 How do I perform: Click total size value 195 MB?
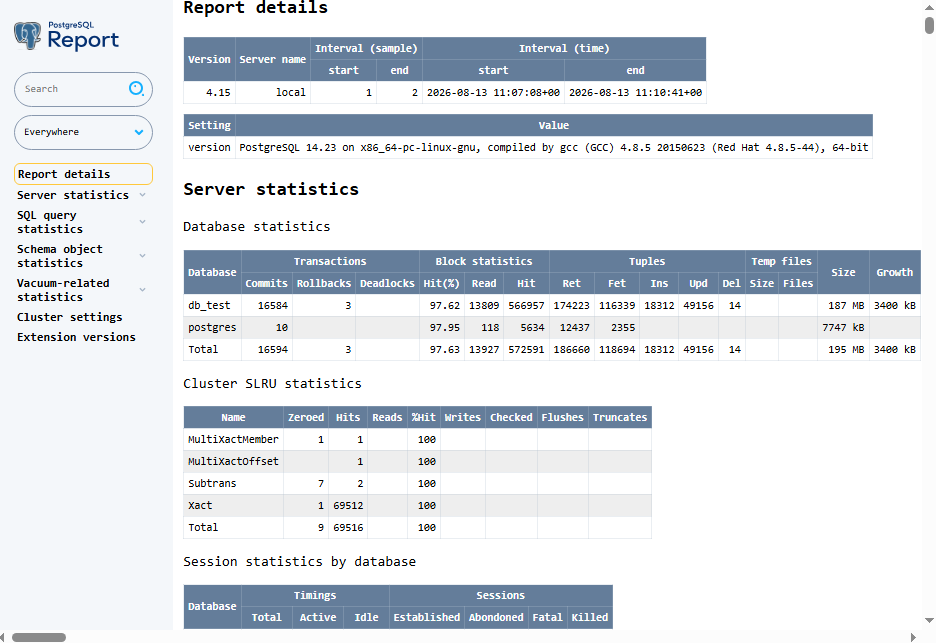click(846, 350)
